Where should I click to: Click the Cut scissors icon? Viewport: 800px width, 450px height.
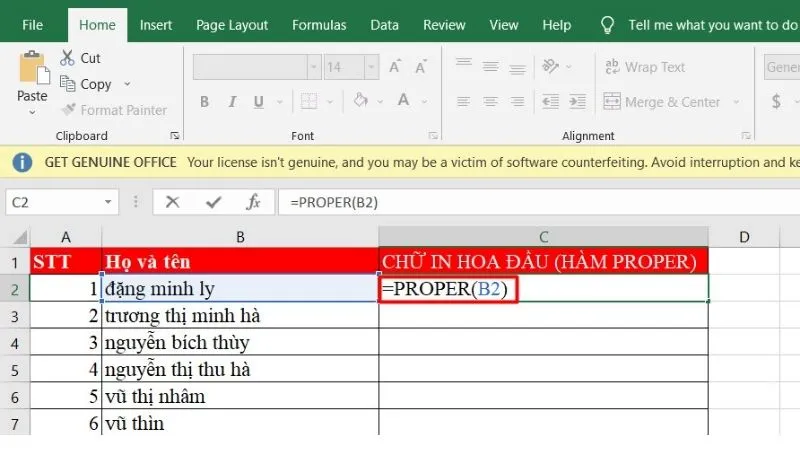[x=68, y=58]
